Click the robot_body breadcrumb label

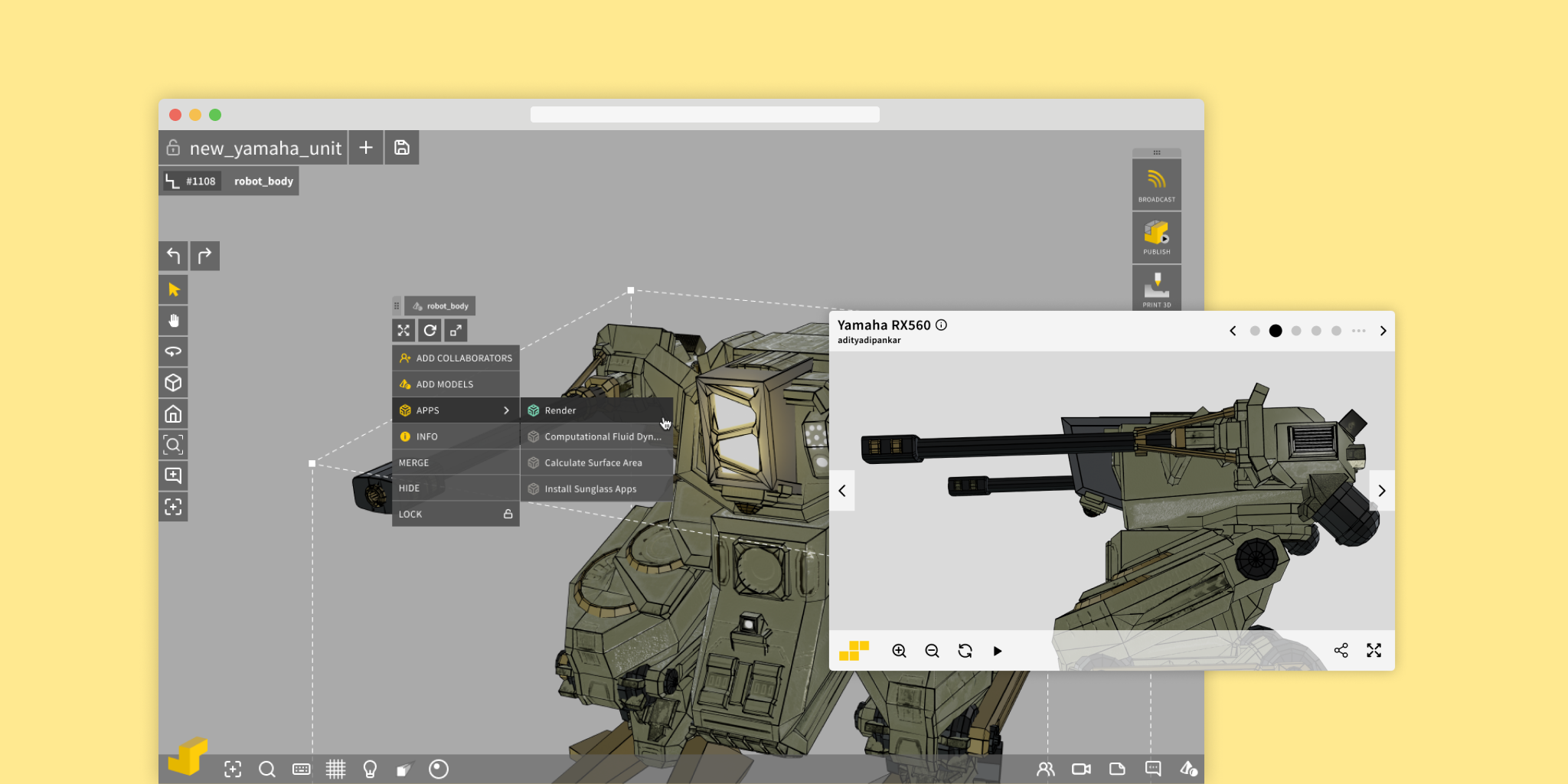click(x=263, y=181)
